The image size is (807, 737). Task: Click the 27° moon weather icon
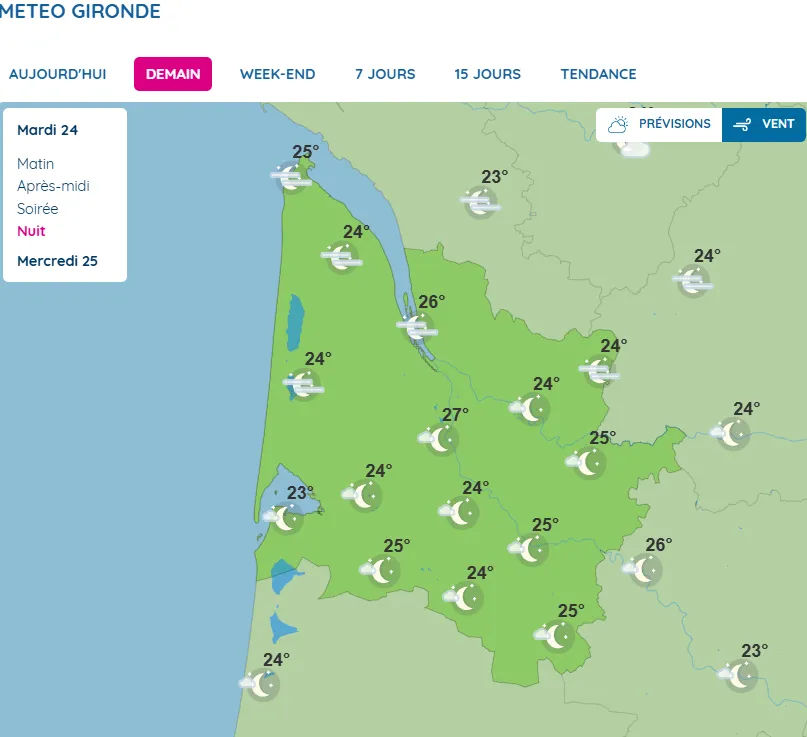coord(440,439)
